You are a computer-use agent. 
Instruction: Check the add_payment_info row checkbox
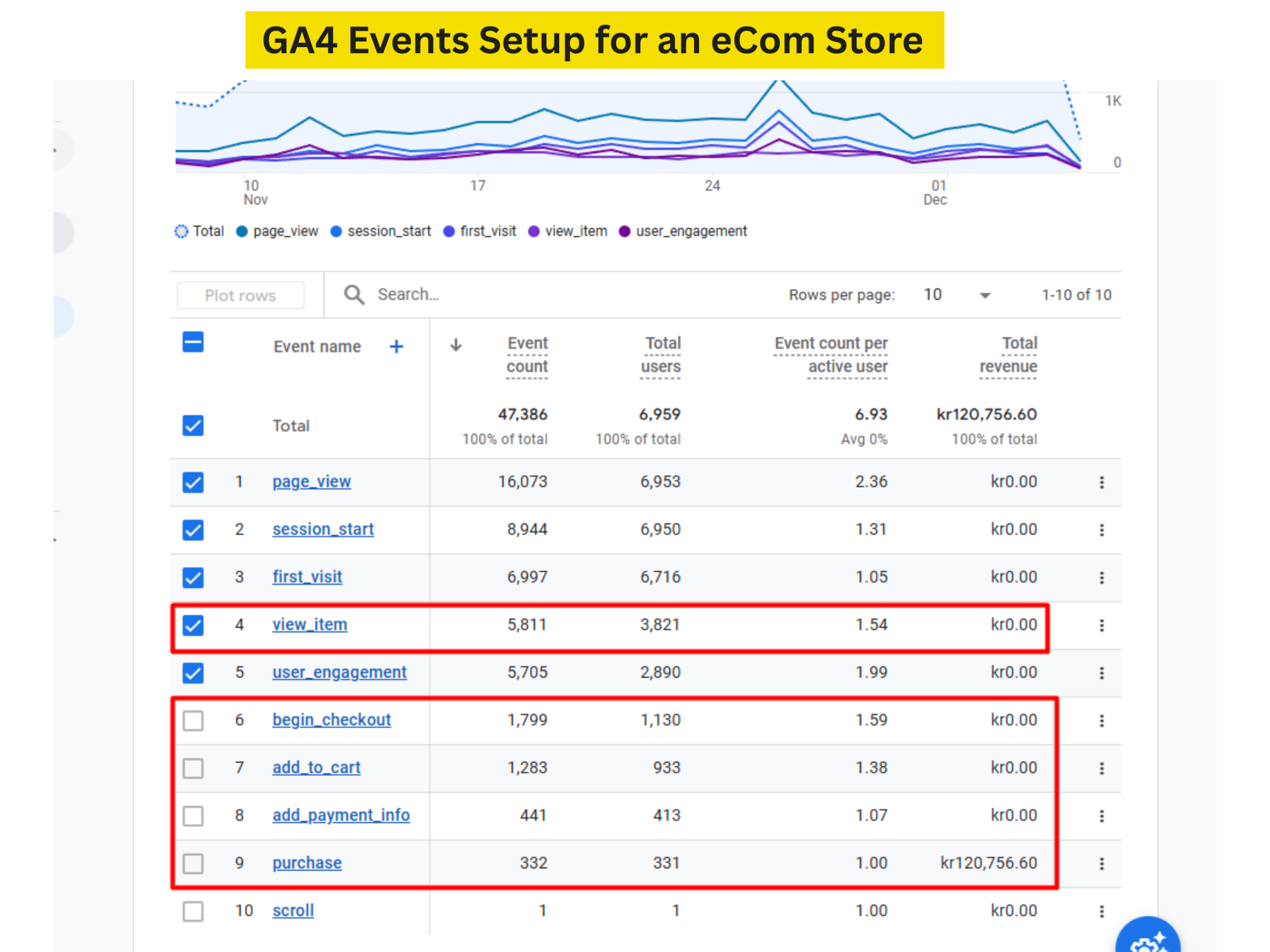tap(193, 816)
